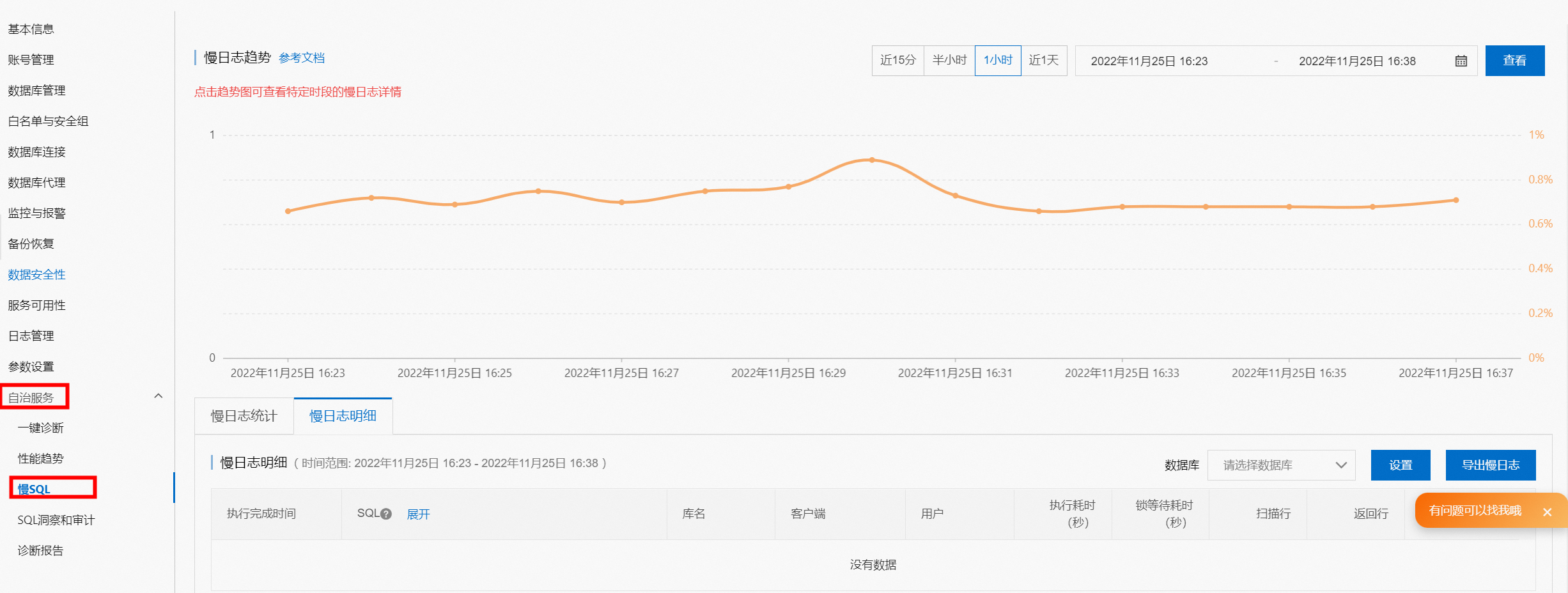Screen dimensions: 1568x593
Task: Click the 慢日志趋势 section title
Action: [237, 58]
